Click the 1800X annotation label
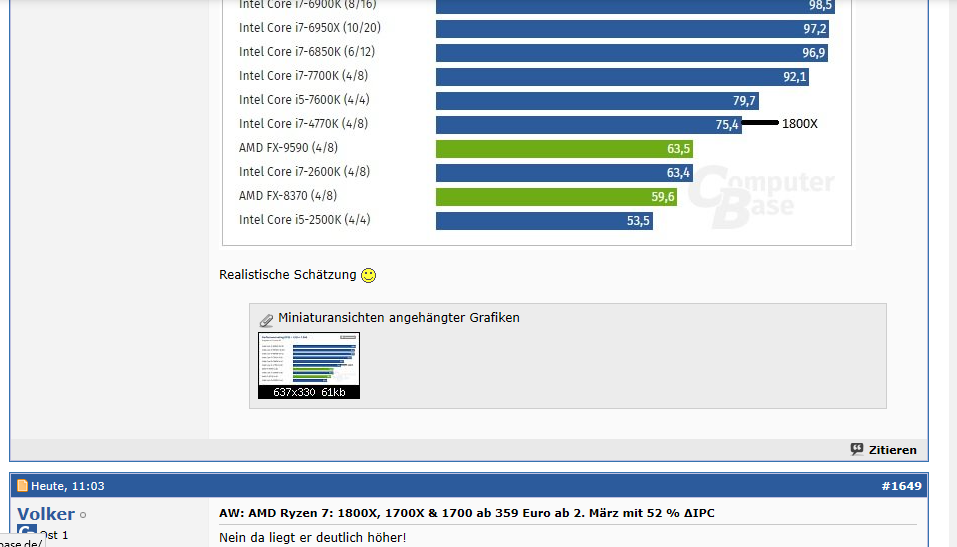 [x=800, y=124]
